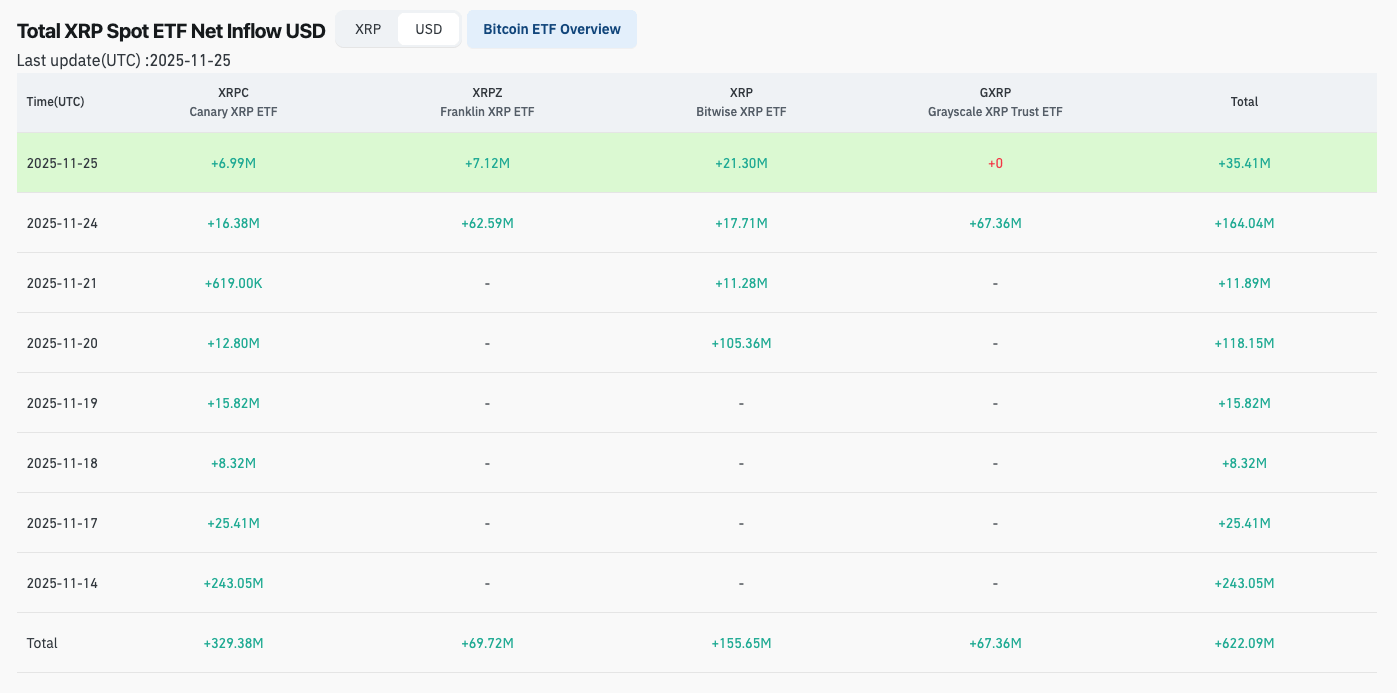
Task: Switch the currency view to XRP
Action: click(x=367, y=29)
